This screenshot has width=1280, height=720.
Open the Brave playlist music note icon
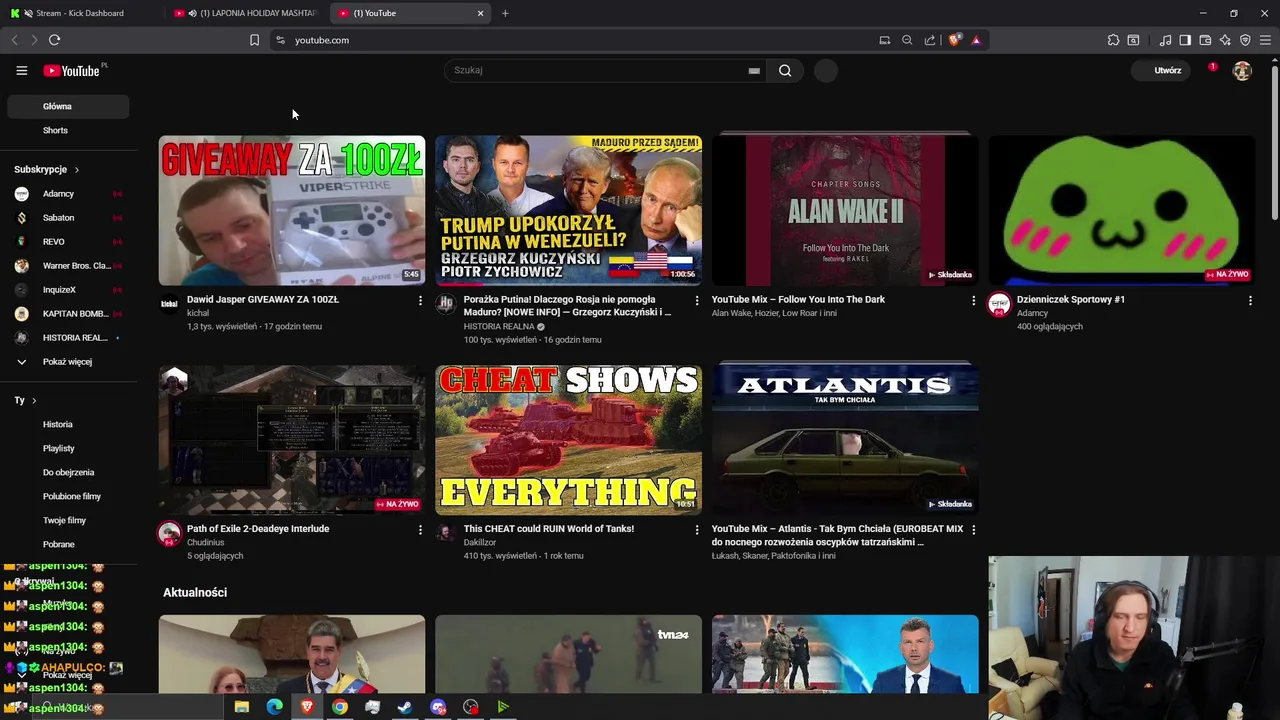[x=1165, y=40]
